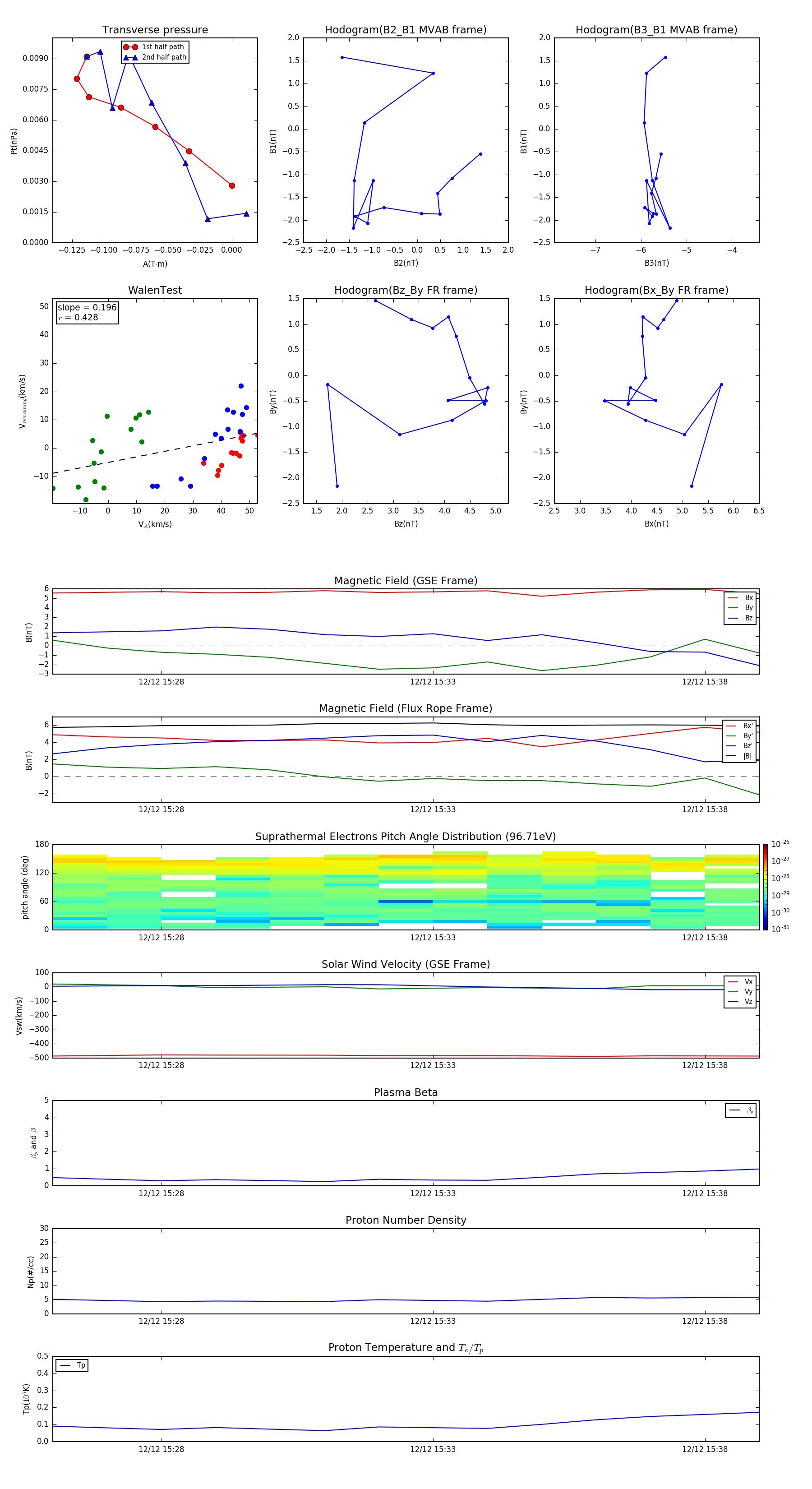Select the Bz' entry in Flux Rope legend
This screenshot has height=1489, width=812.
(x=739, y=746)
